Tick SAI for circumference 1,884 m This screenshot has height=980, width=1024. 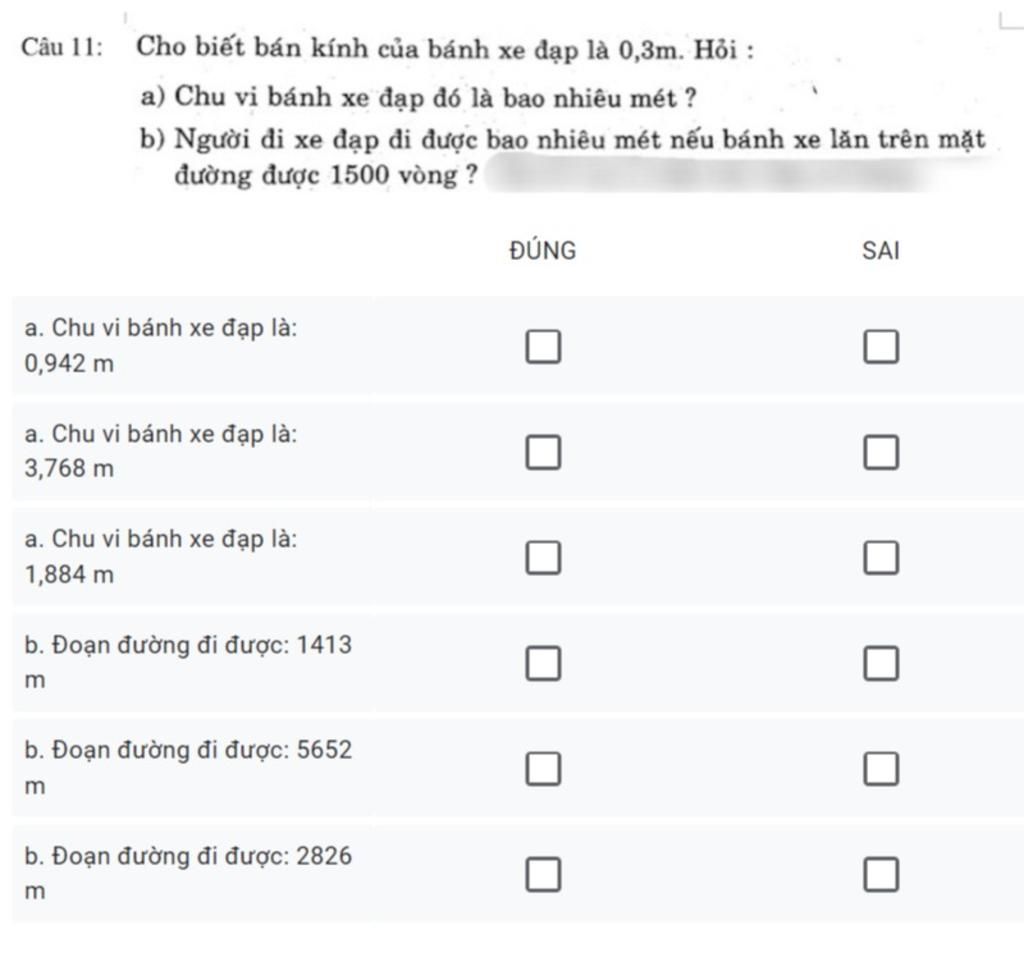[881, 558]
